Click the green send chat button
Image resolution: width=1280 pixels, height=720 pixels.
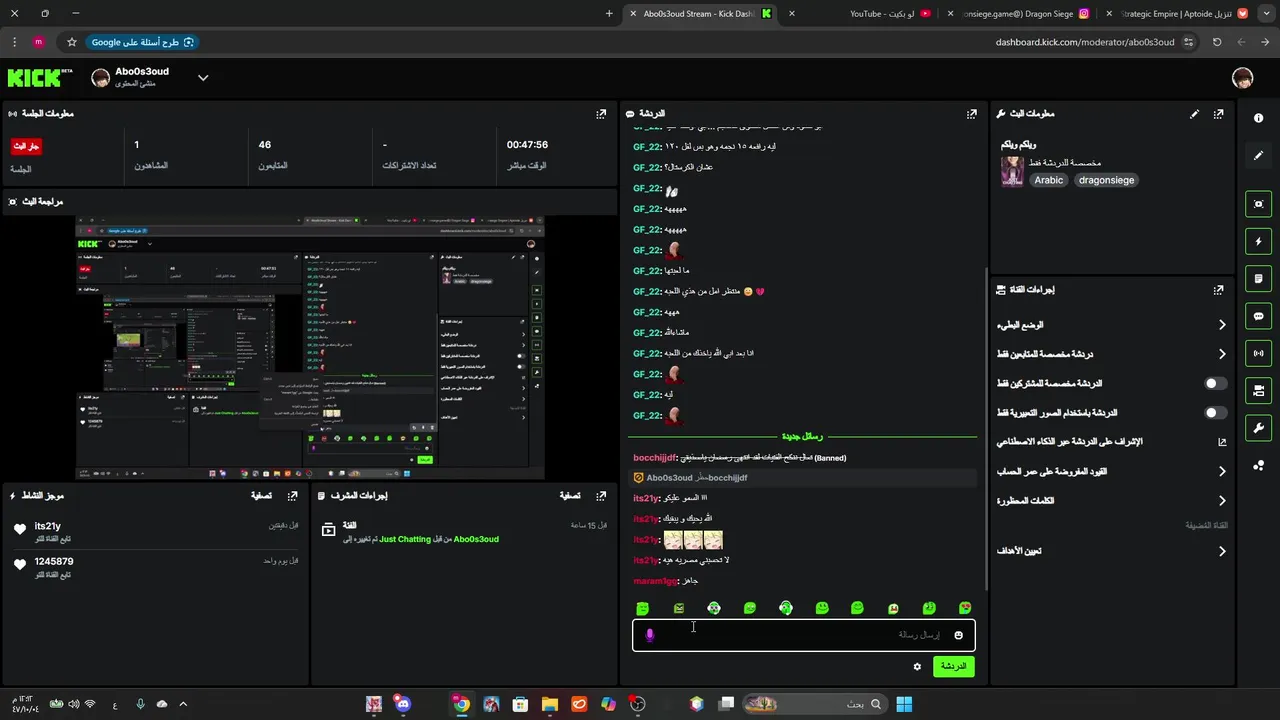pyautogui.click(x=953, y=666)
